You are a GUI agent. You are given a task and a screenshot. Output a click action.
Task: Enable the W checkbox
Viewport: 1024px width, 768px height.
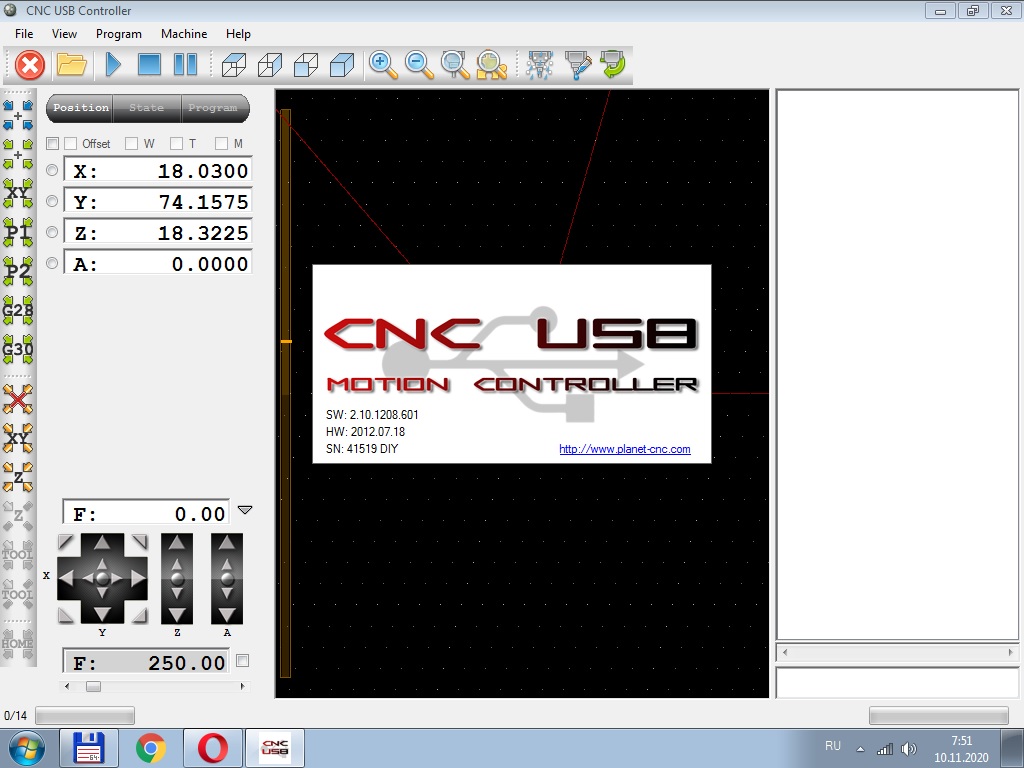tap(131, 144)
